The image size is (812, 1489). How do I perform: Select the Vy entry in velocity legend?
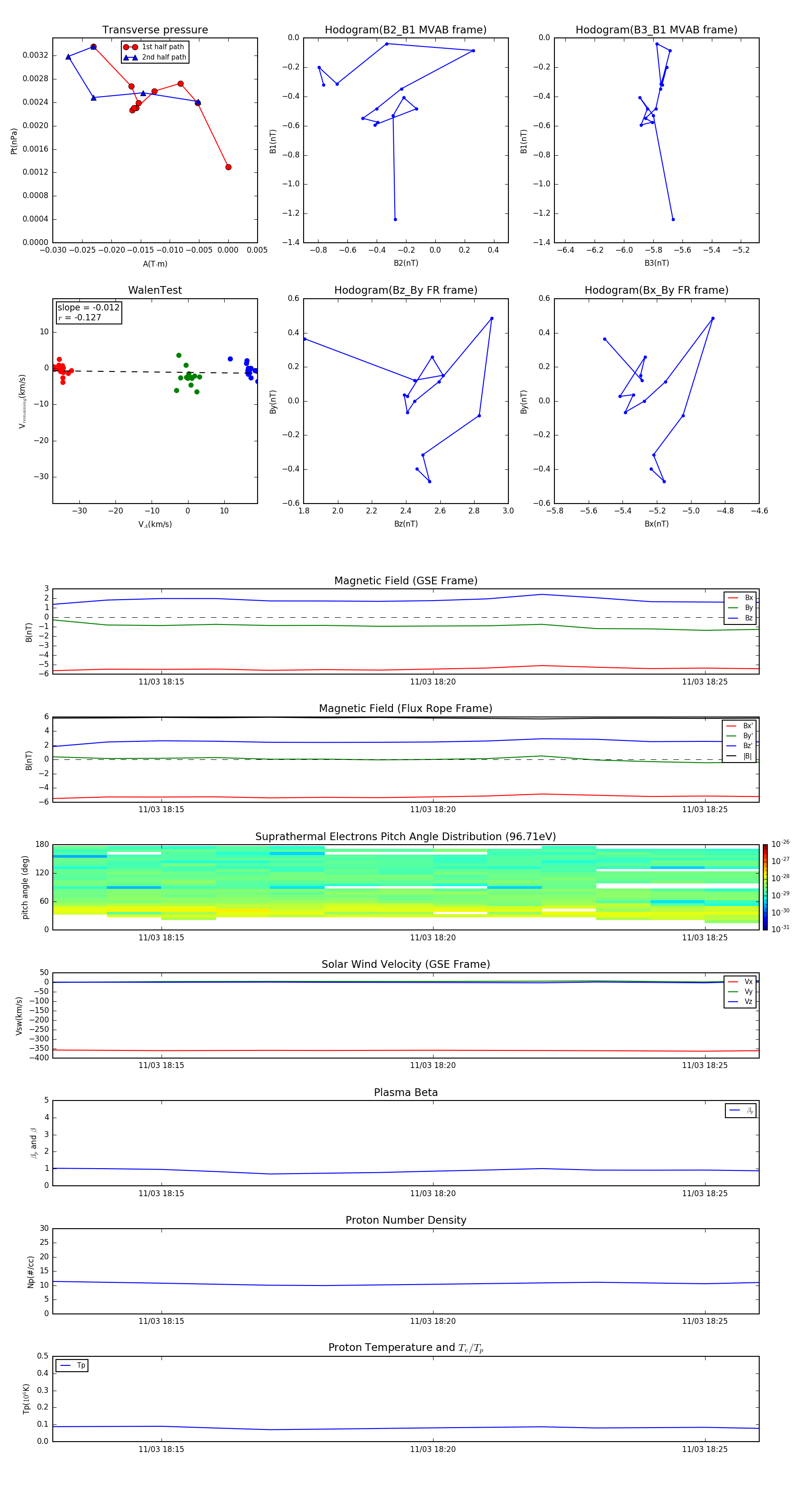point(740,991)
